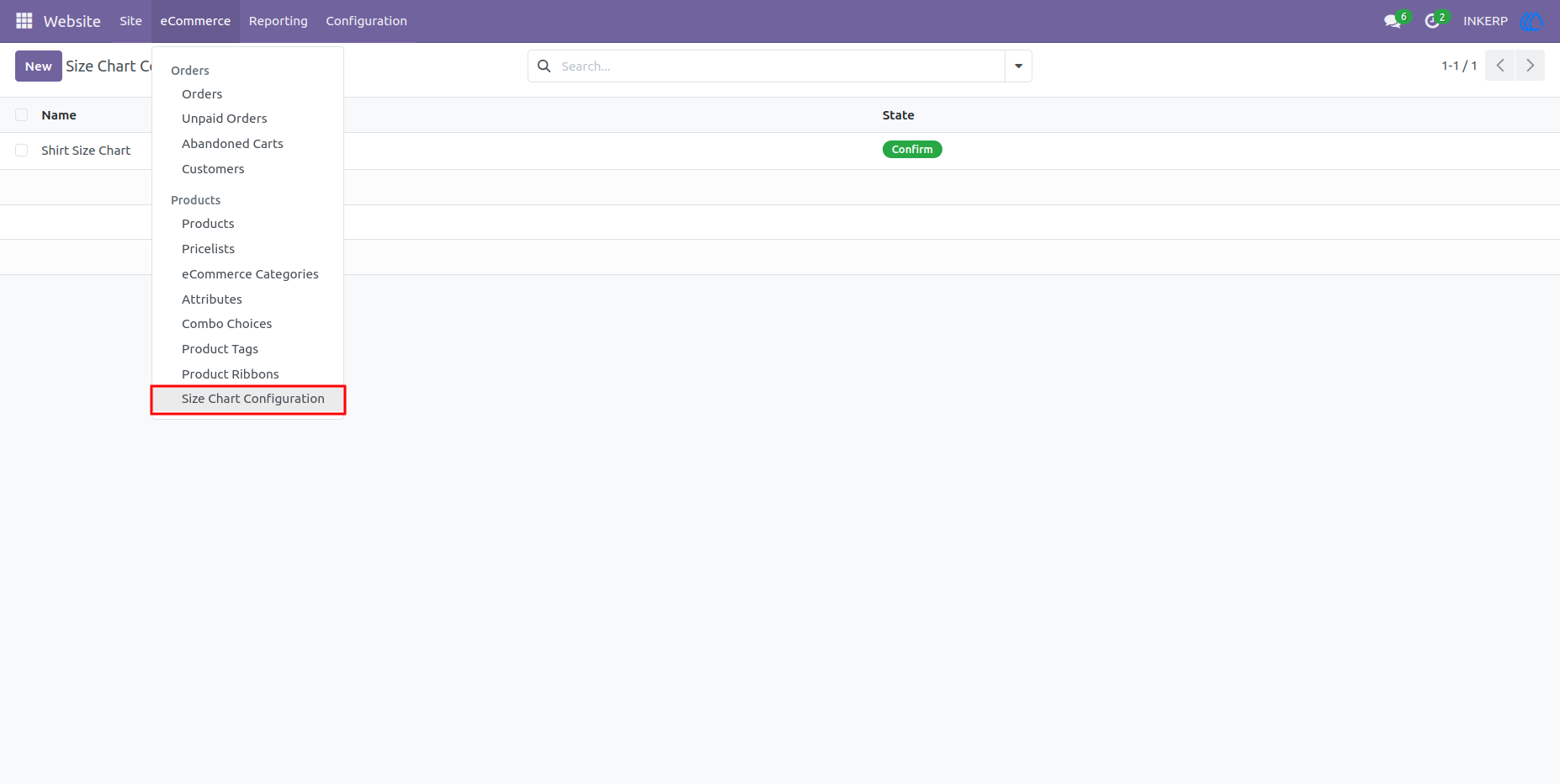Open eCommerce Categories

pos(250,274)
